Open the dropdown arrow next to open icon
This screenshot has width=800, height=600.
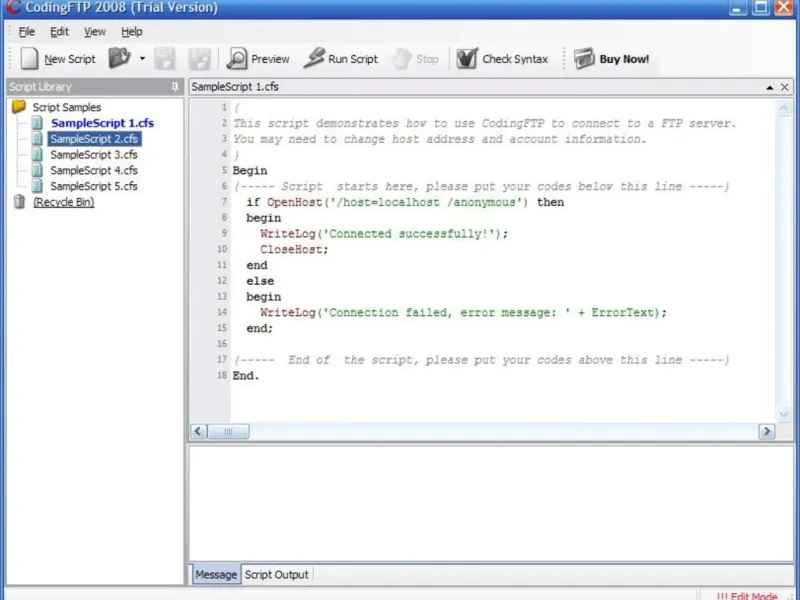coord(142,59)
